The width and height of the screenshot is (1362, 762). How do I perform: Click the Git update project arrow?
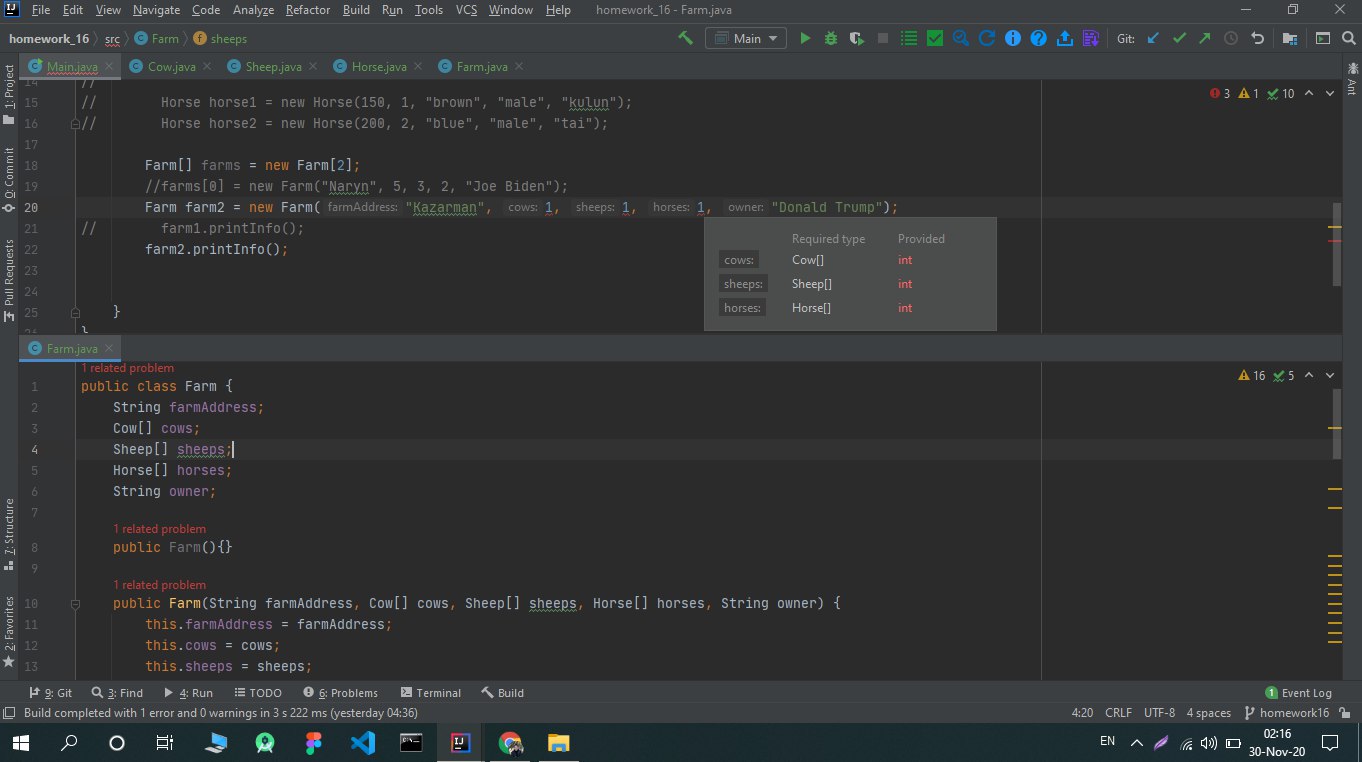[x=1153, y=38]
